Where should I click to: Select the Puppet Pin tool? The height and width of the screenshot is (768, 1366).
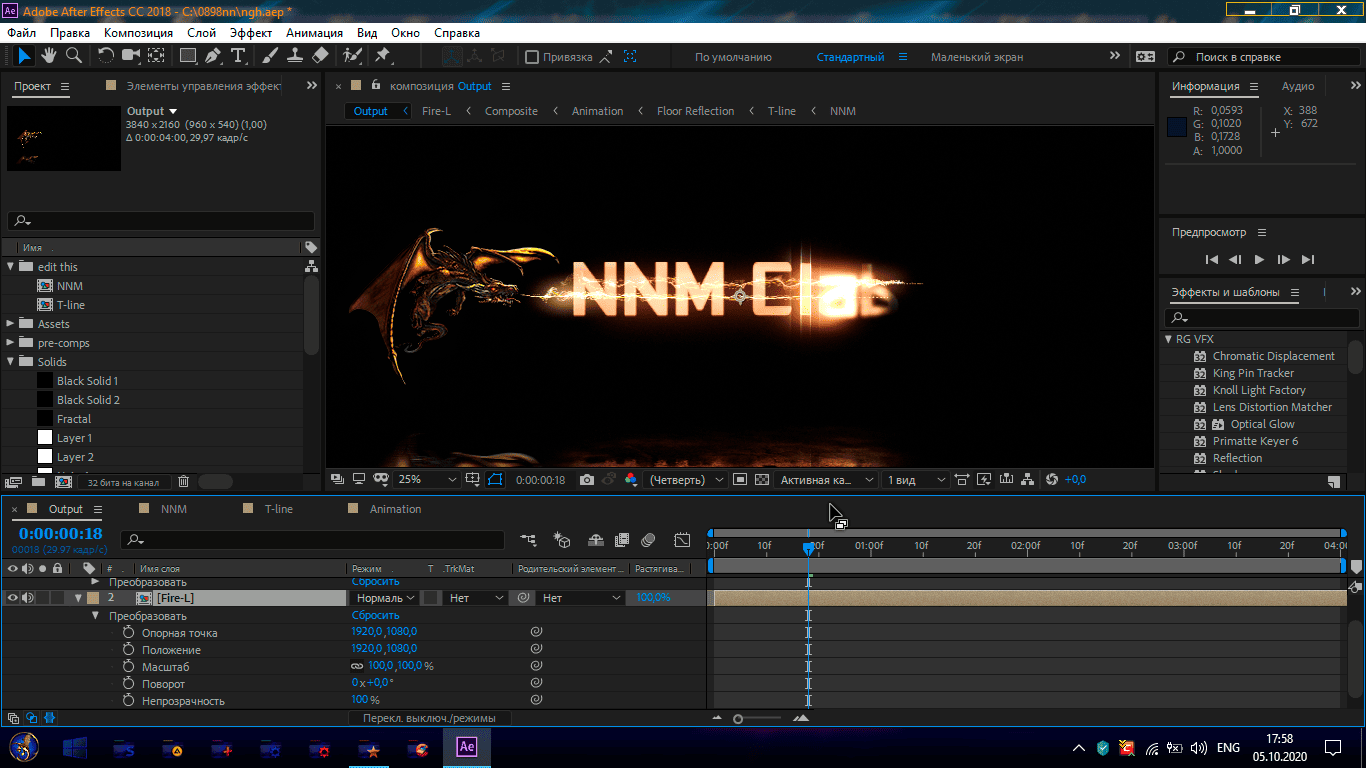pos(382,56)
